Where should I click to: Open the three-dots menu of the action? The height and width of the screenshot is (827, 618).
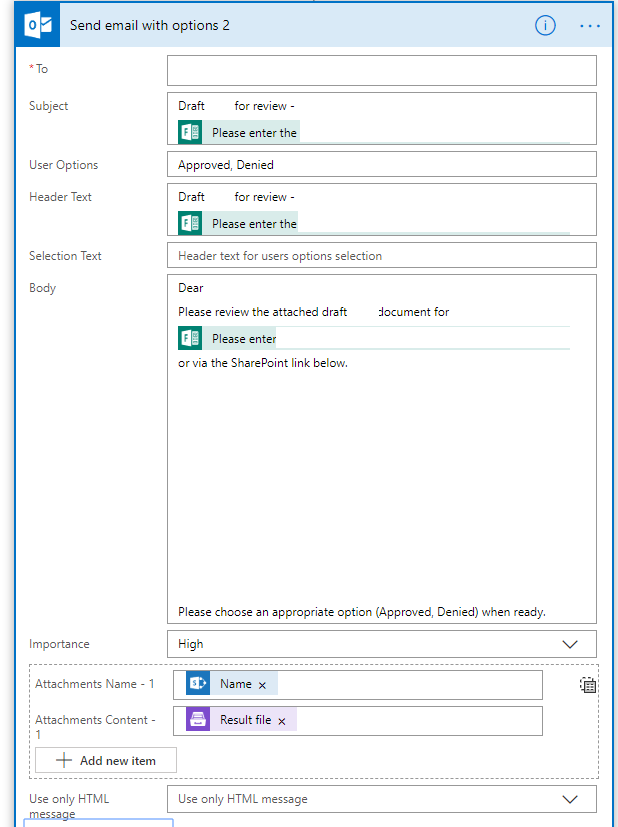(590, 26)
